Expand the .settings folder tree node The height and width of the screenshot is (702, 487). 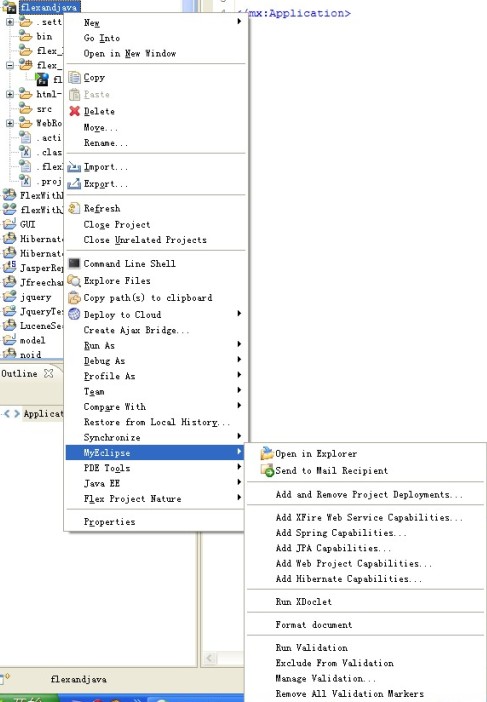click(10, 21)
